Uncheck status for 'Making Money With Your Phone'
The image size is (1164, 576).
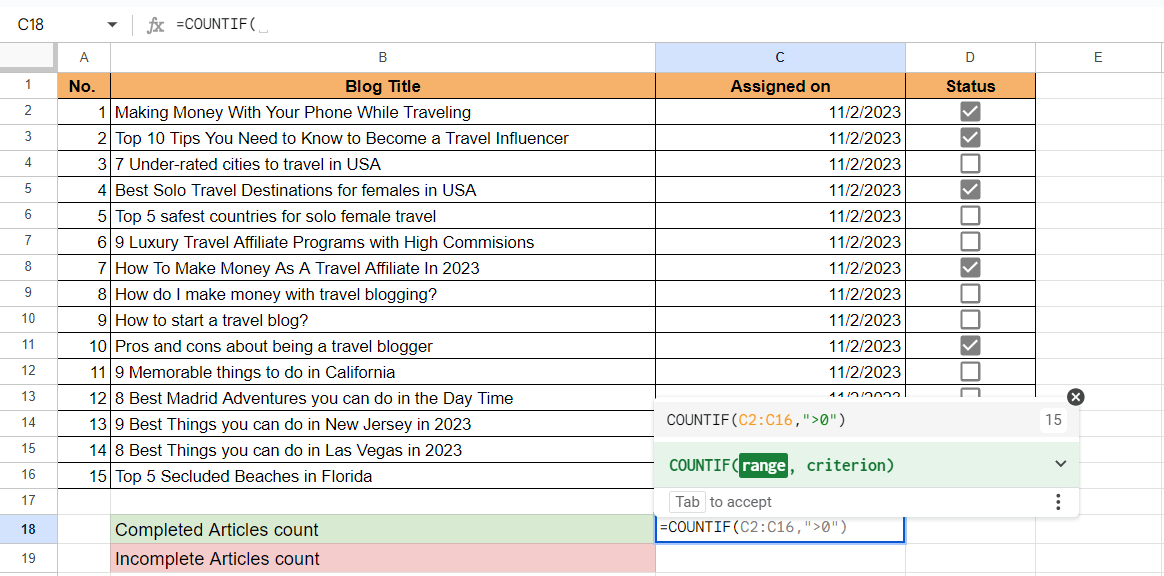point(970,111)
